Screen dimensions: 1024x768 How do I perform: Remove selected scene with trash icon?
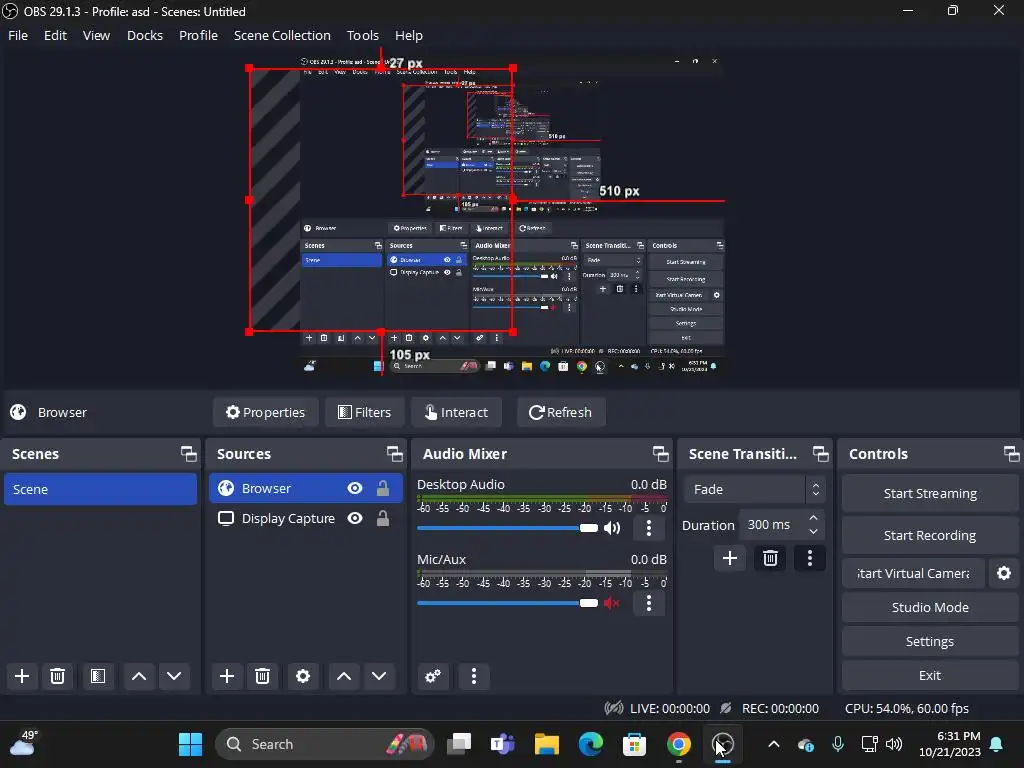click(x=57, y=676)
